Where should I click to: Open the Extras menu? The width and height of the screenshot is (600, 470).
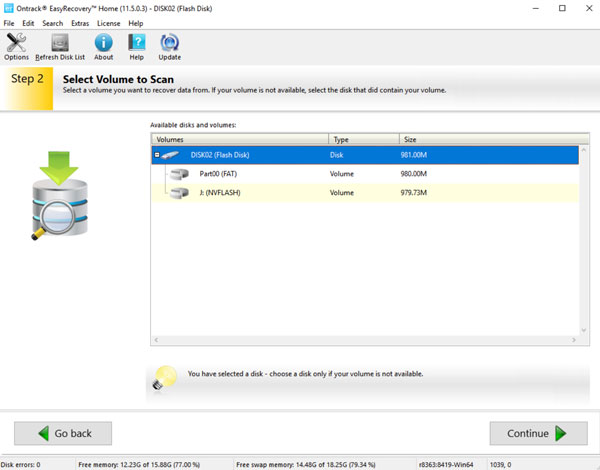click(x=80, y=23)
